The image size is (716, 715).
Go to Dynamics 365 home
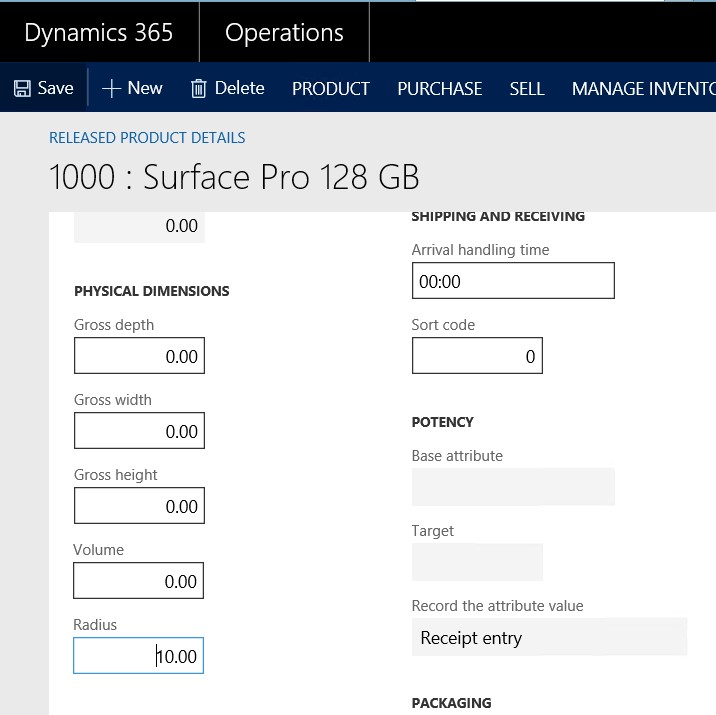click(x=98, y=32)
